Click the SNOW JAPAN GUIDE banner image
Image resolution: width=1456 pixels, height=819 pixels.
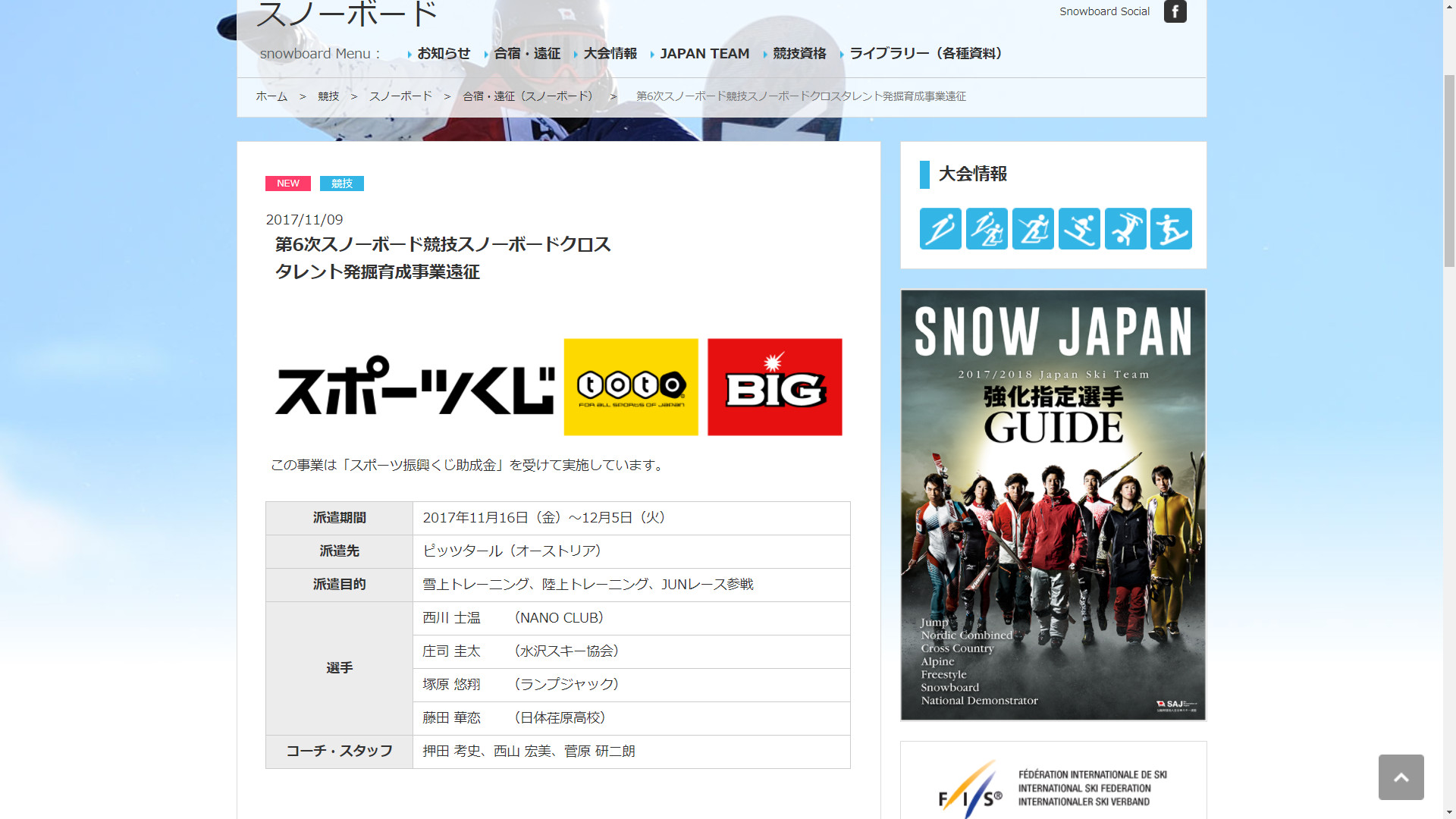1053,504
